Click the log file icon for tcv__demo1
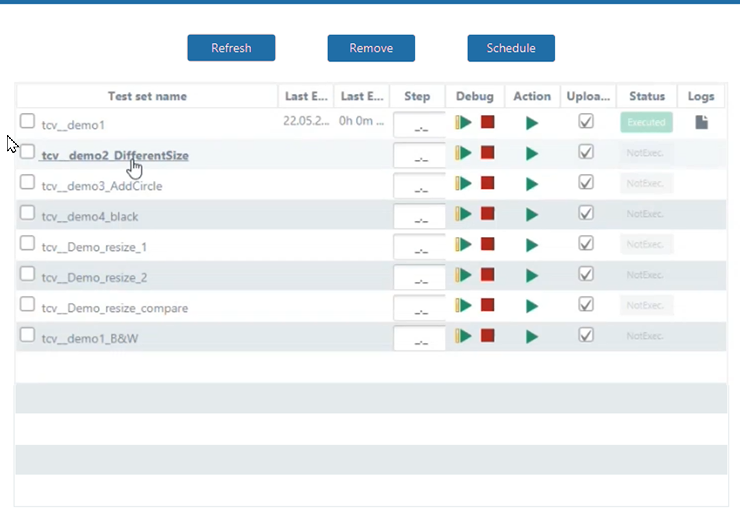This screenshot has height=524, width=740. tap(702, 123)
